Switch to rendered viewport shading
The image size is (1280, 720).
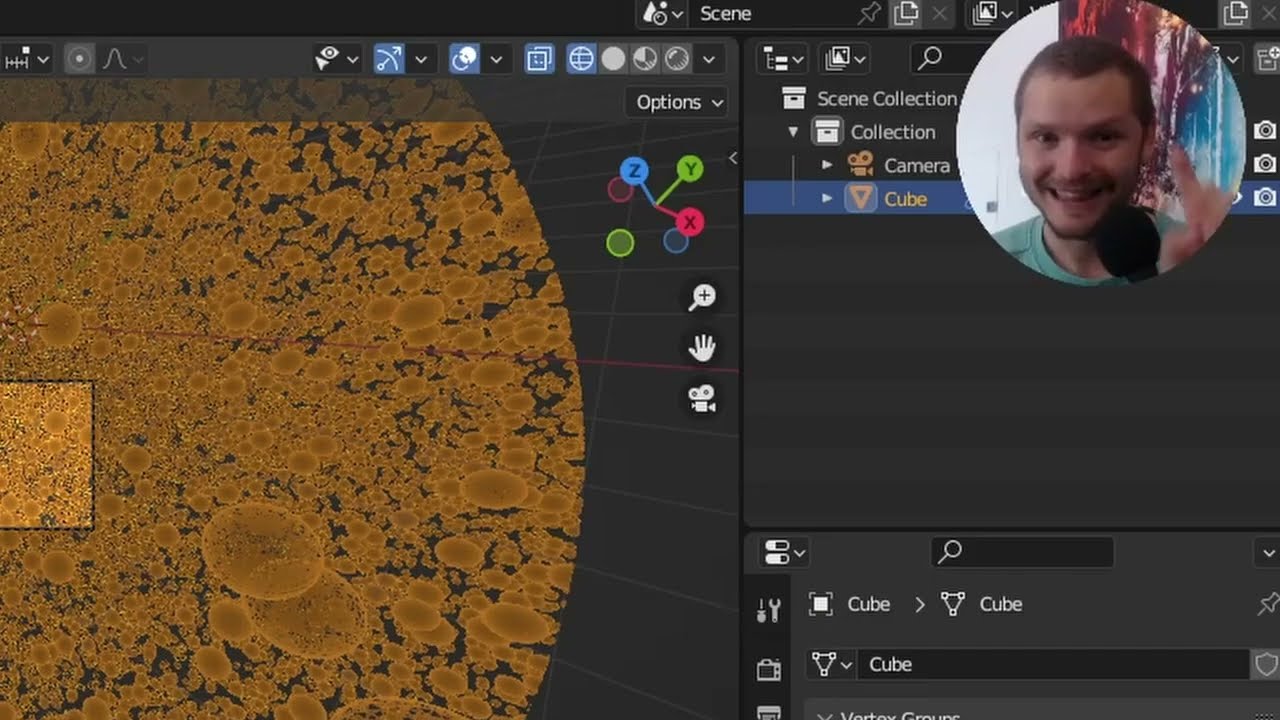click(x=677, y=60)
